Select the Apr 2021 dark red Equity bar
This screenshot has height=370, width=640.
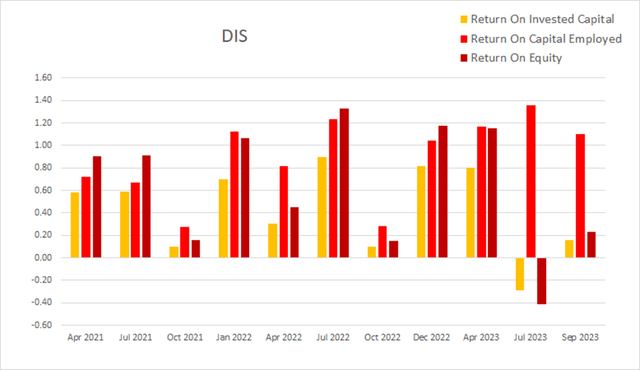pyautogui.click(x=97, y=207)
